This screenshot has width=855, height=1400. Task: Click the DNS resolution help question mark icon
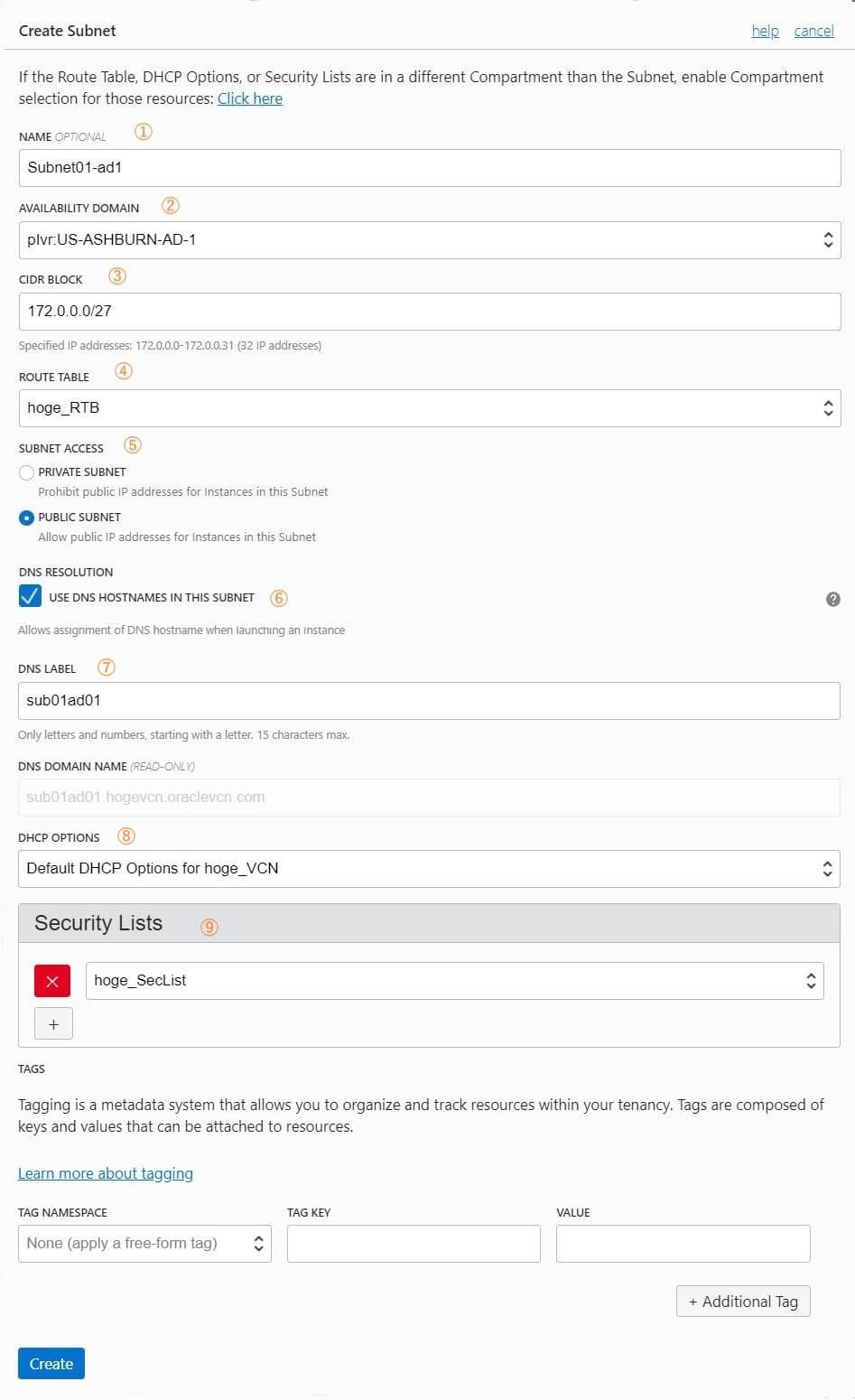click(x=833, y=599)
